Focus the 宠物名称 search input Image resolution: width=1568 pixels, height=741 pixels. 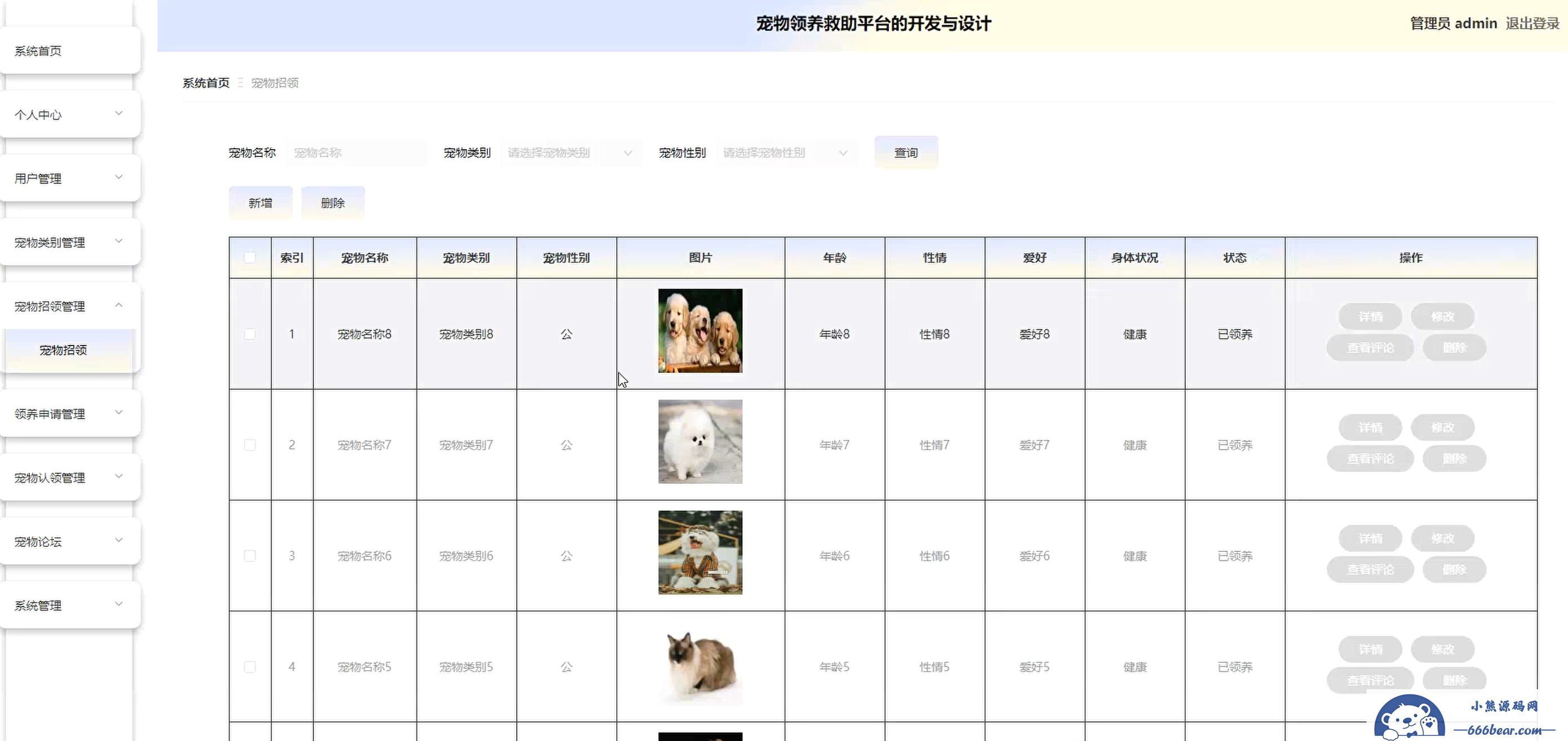tap(357, 152)
